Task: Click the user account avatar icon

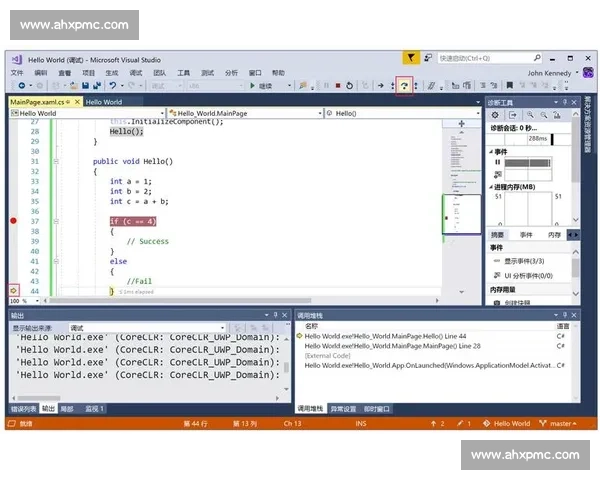Action: (588, 73)
